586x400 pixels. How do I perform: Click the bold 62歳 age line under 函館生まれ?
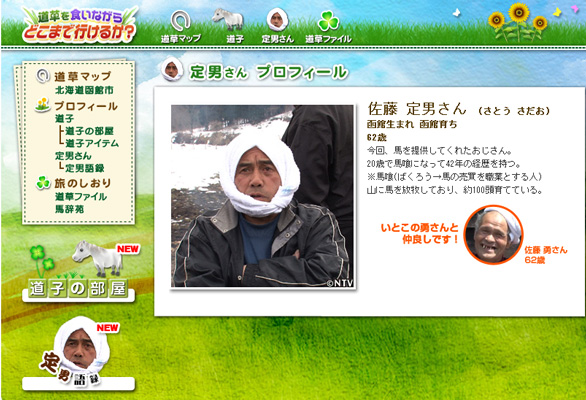point(377,138)
